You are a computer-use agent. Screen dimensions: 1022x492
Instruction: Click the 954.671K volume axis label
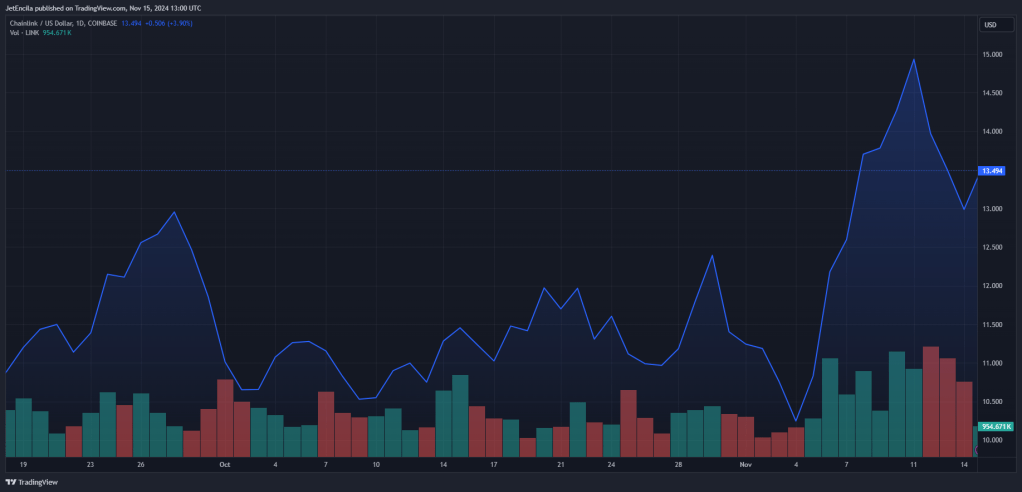click(997, 426)
